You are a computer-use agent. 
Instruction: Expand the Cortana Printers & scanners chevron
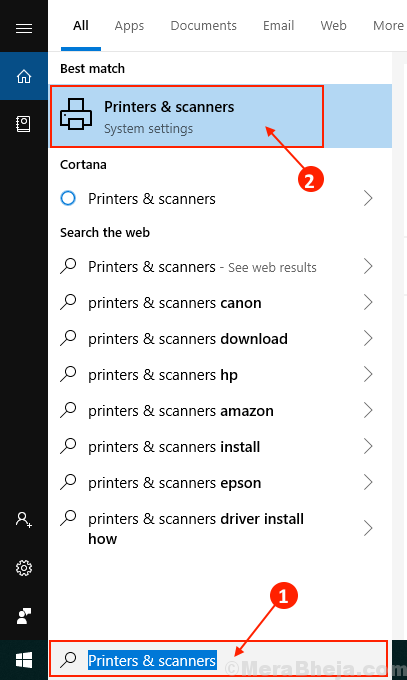click(x=368, y=198)
